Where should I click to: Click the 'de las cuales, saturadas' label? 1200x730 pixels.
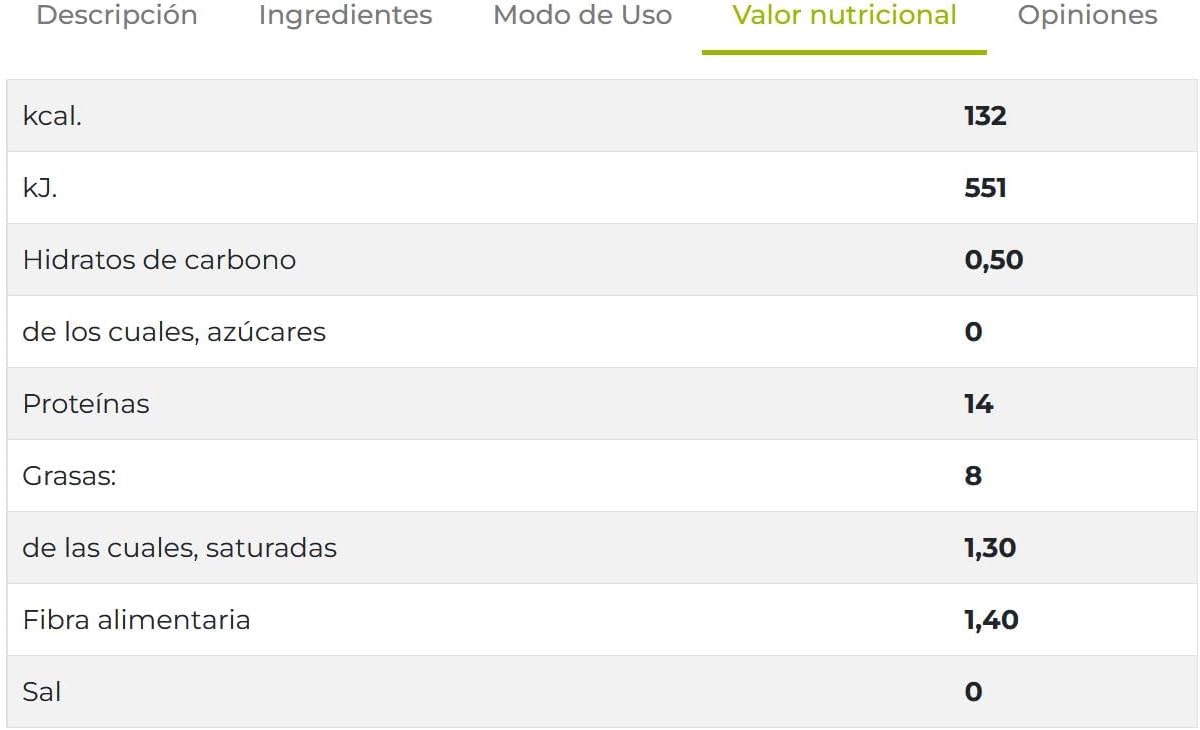point(180,548)
